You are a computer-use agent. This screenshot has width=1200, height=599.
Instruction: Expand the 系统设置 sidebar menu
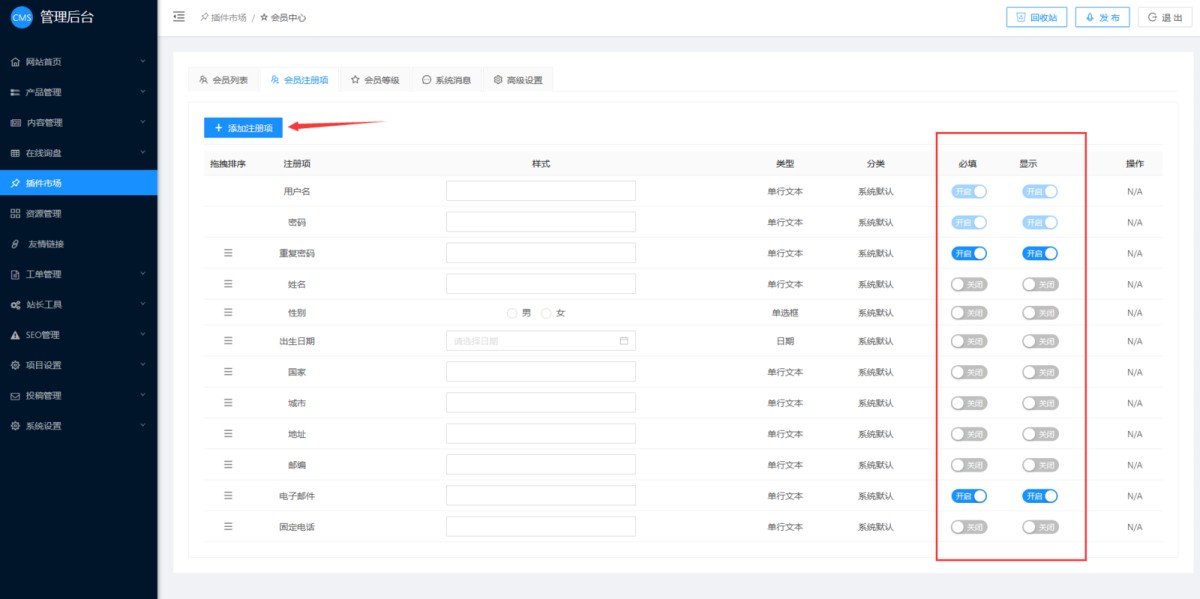coord(78,426)
